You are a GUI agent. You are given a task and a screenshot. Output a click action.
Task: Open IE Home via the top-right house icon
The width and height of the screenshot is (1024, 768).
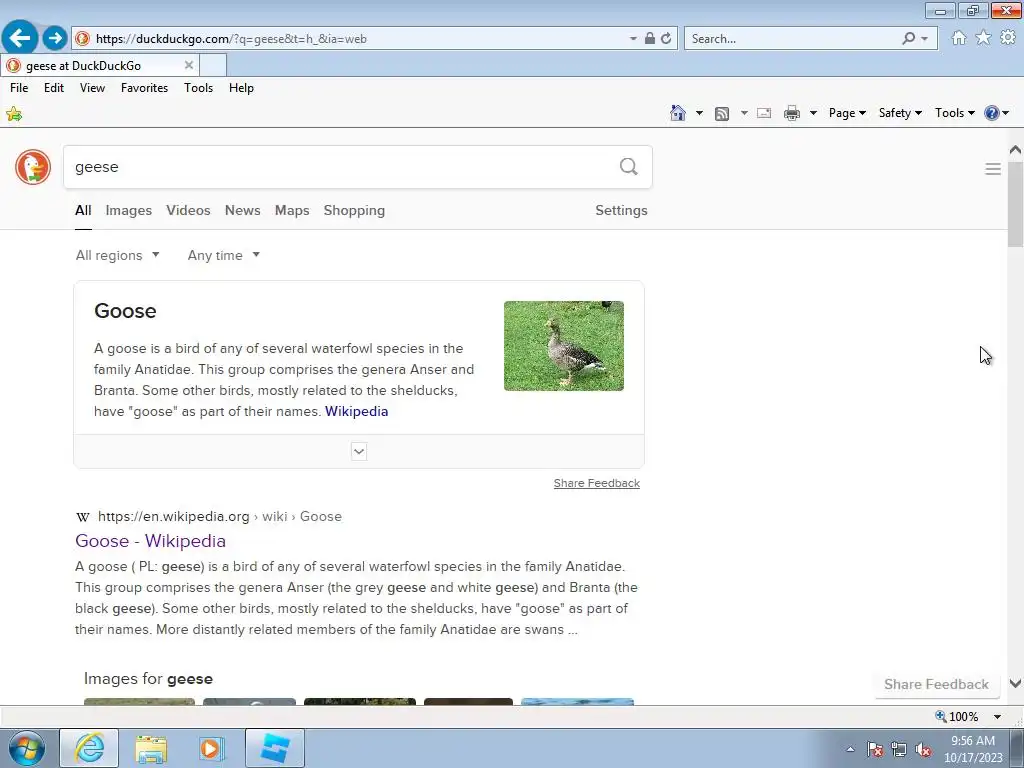coord(959,38)
